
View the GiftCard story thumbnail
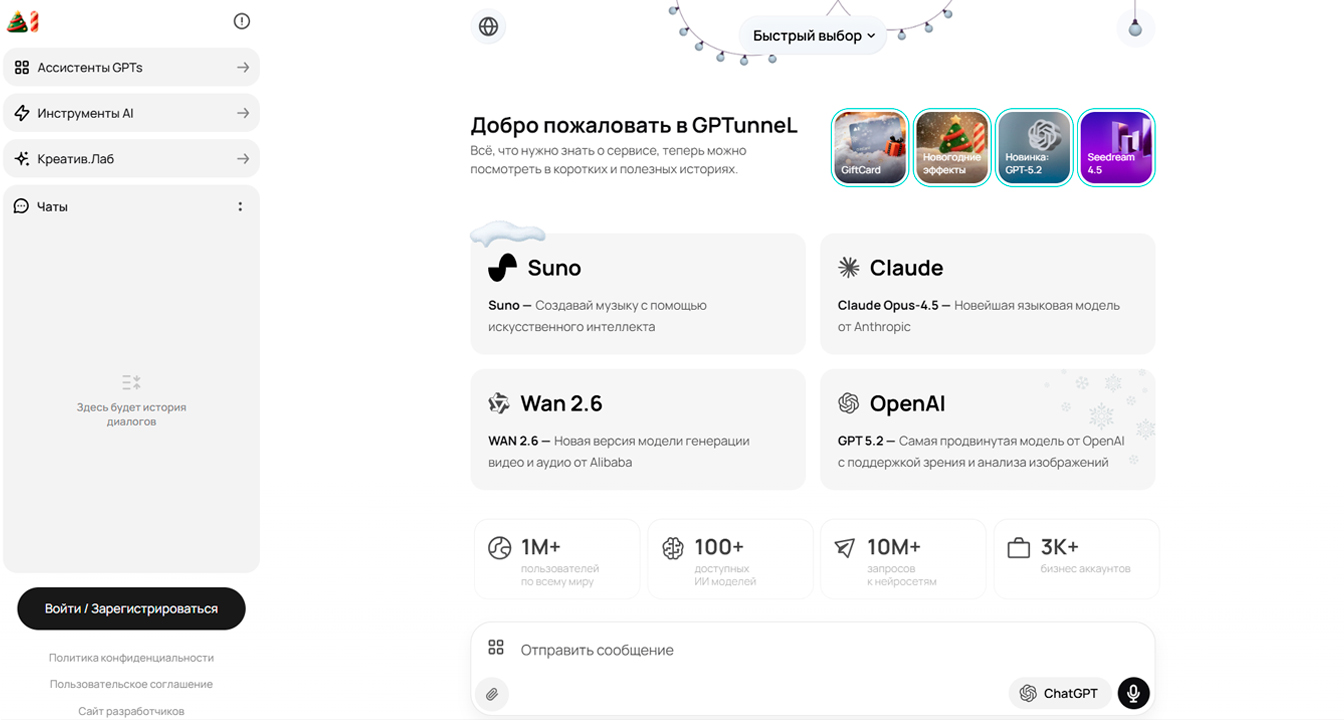click(x=870, y=147)
